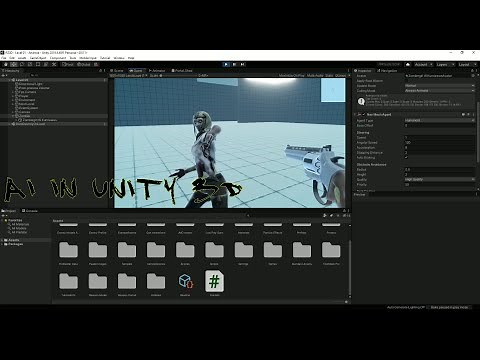The height and width of the screenshot is (360, 480).
Task: Open the Culling Mode dropdown
Action: [440, 91]
